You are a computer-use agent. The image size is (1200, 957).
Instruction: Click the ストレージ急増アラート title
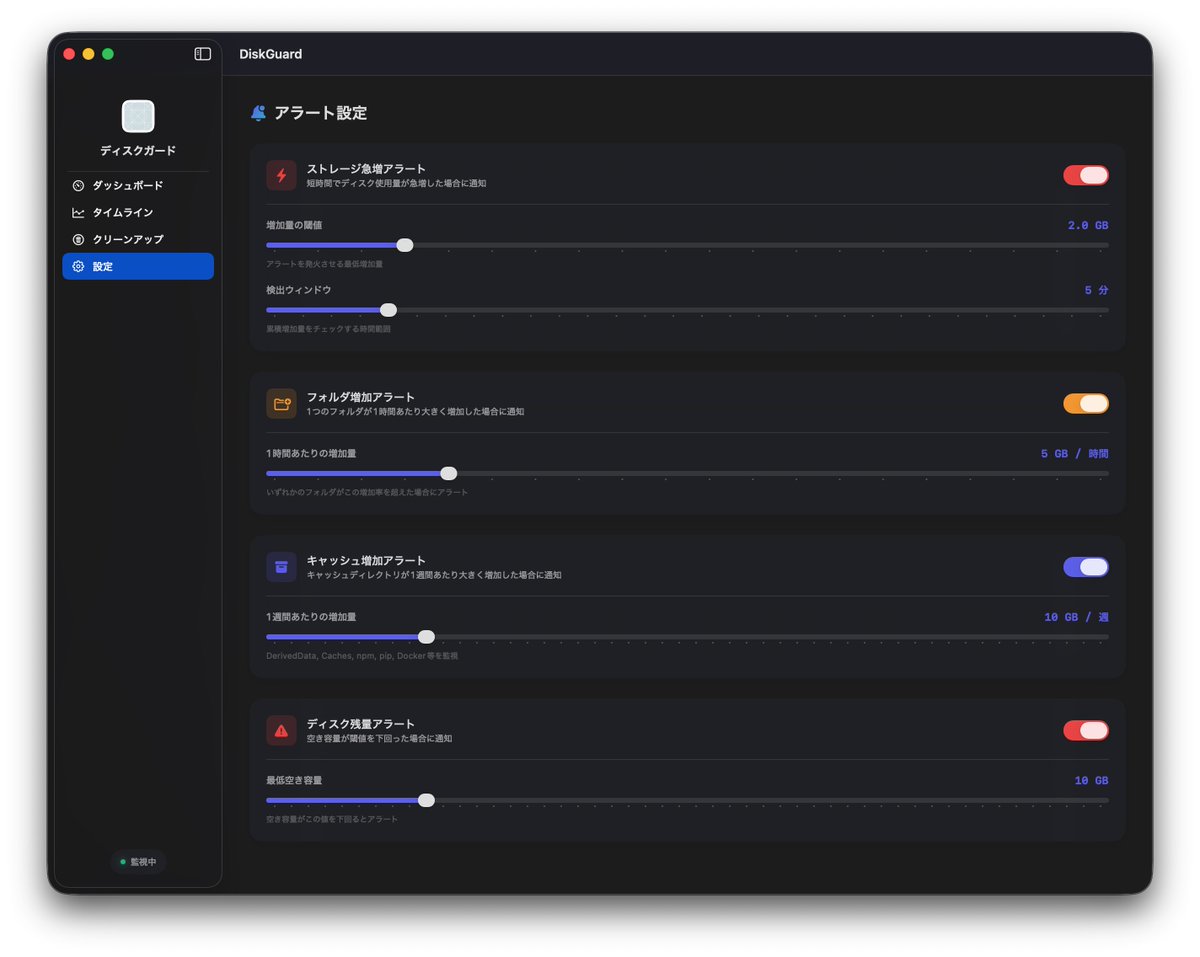pos(366,169)
